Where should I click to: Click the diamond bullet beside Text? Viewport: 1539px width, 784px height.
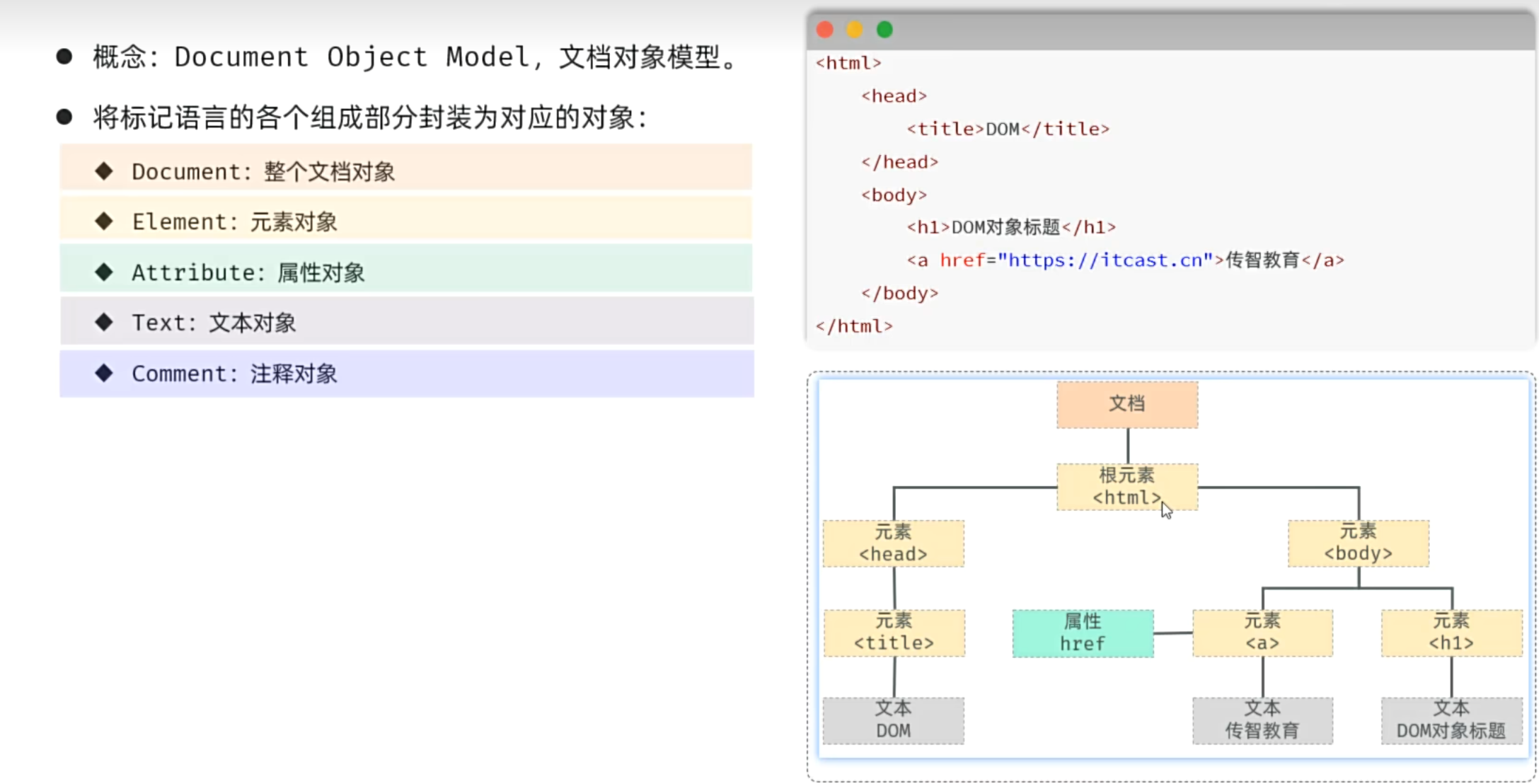104,323
